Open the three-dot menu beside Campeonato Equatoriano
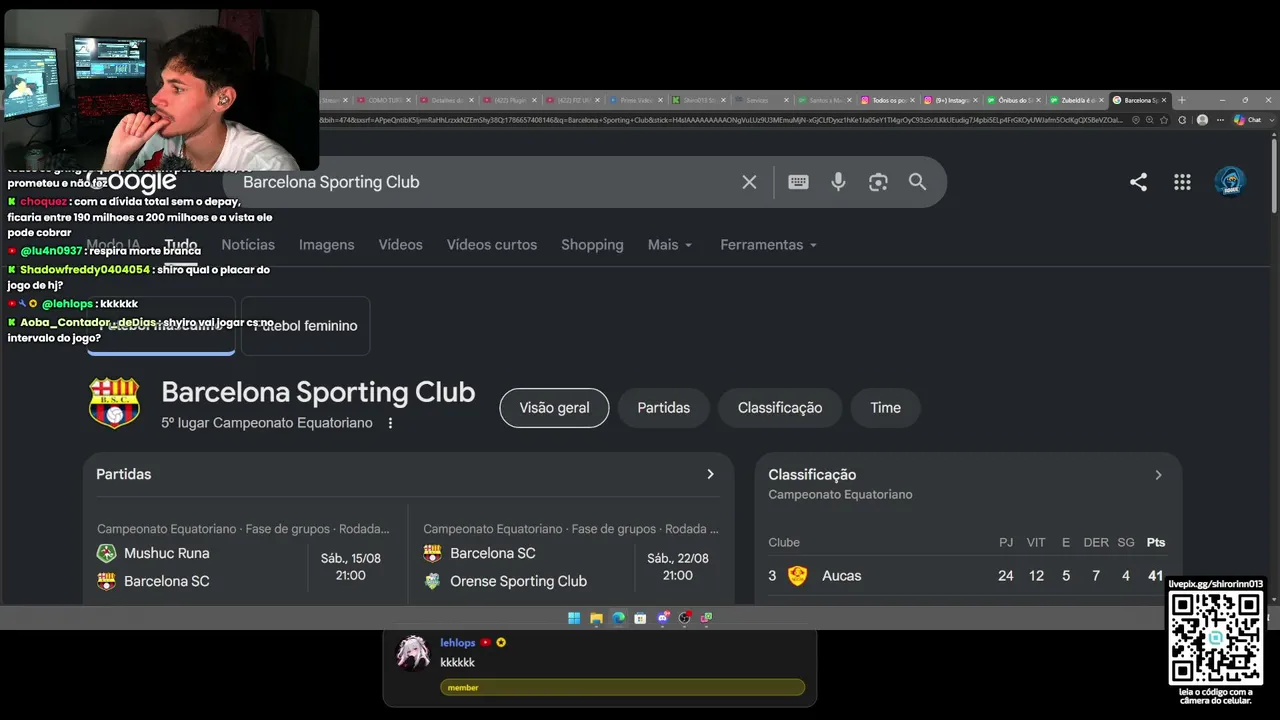1280x720 pixels. coord(390,423)
